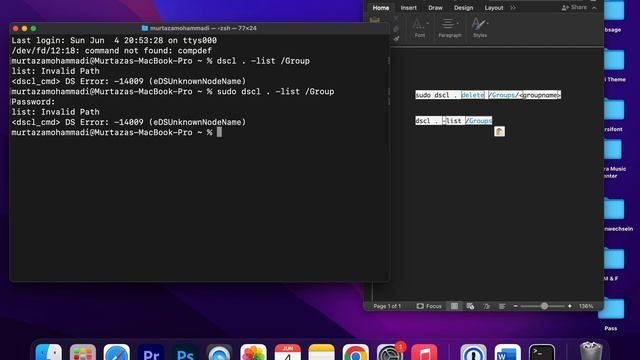Open 1Password from the Dock
This screenshot has height=360, width=640.
(x=473, y=353)
